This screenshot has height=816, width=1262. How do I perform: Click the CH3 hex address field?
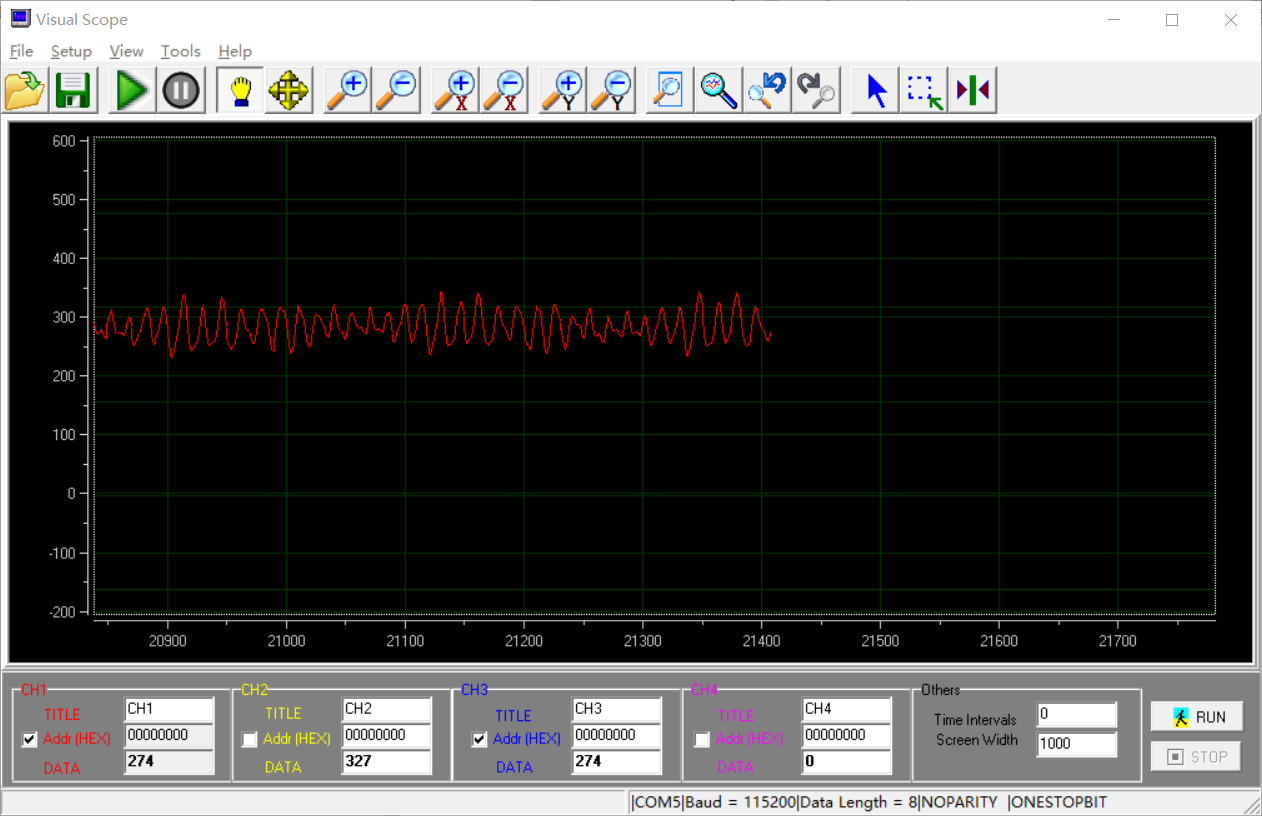[x=616, y=735]
